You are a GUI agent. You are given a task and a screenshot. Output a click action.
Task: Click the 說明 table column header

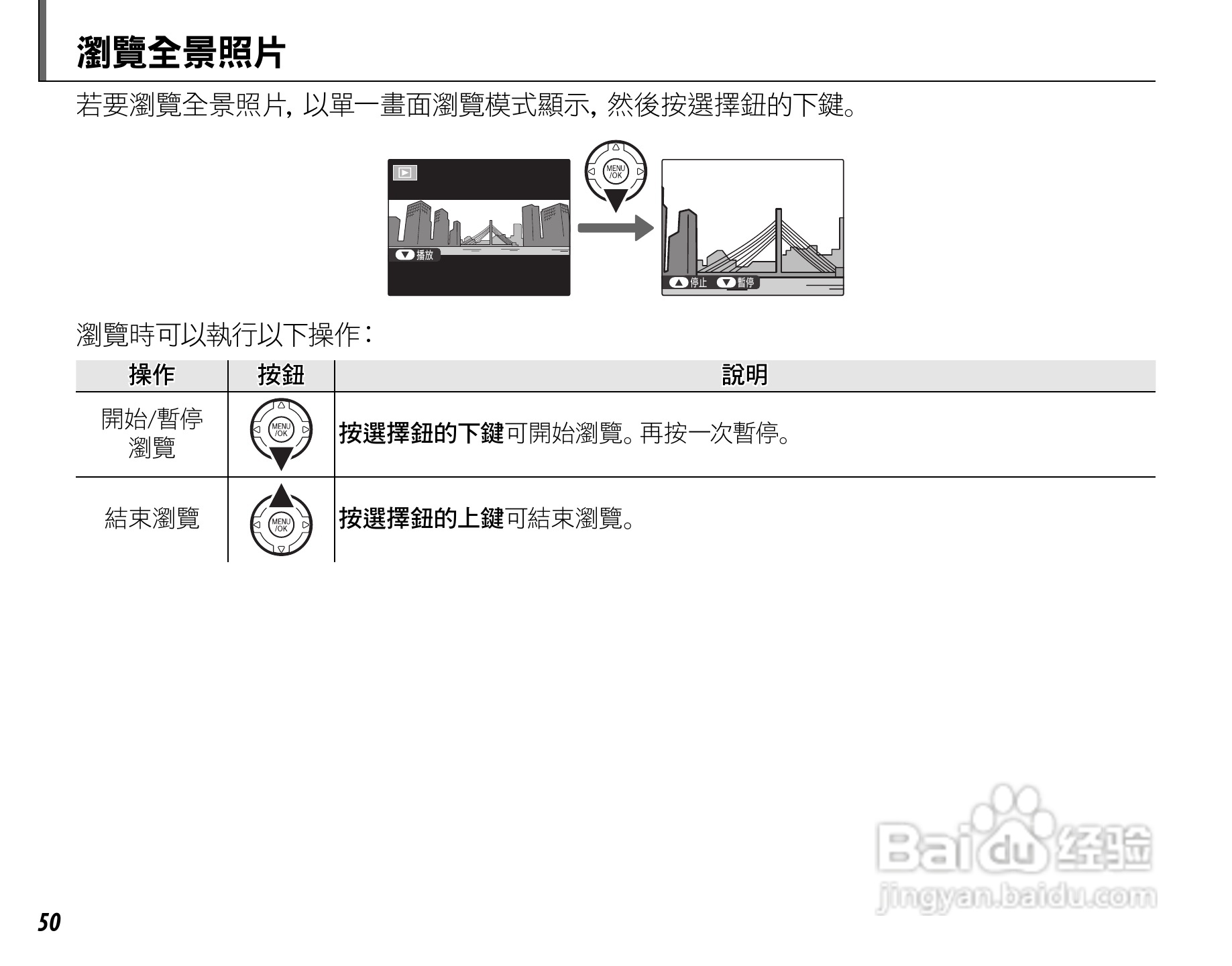[745, 376]
